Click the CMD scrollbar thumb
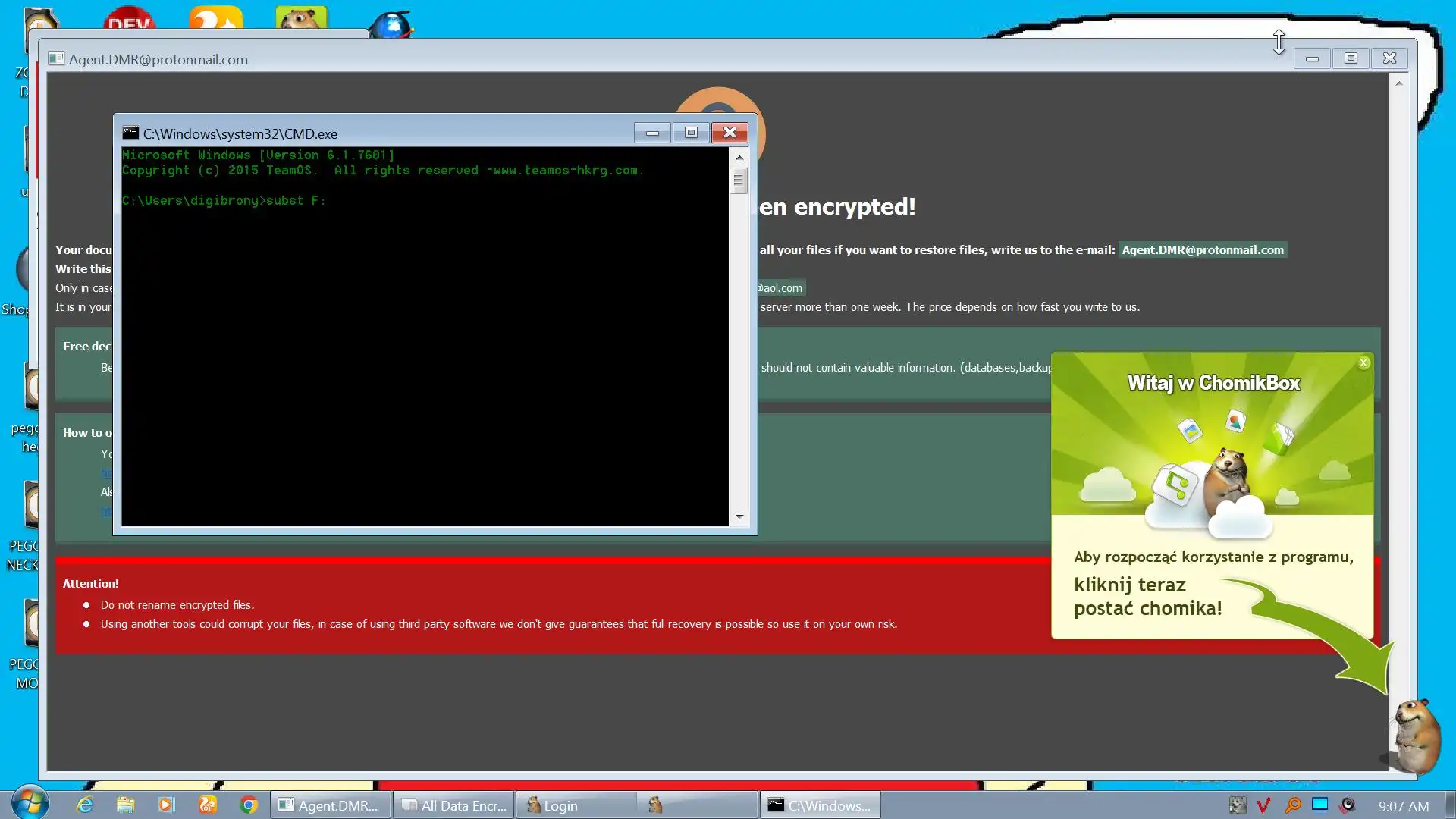 pos(738,180)
